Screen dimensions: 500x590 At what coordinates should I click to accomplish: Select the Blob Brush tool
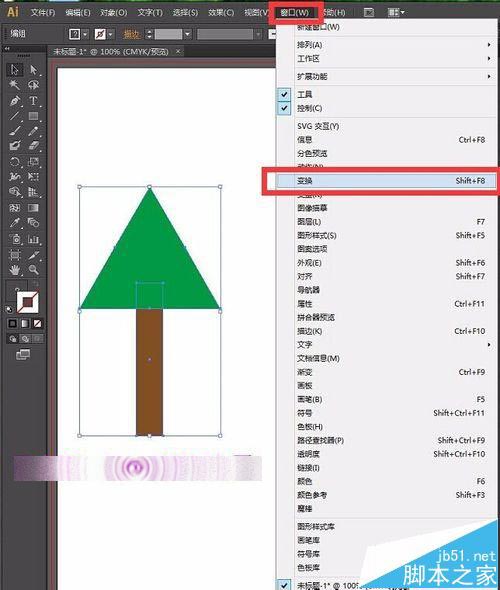[15, 146]
